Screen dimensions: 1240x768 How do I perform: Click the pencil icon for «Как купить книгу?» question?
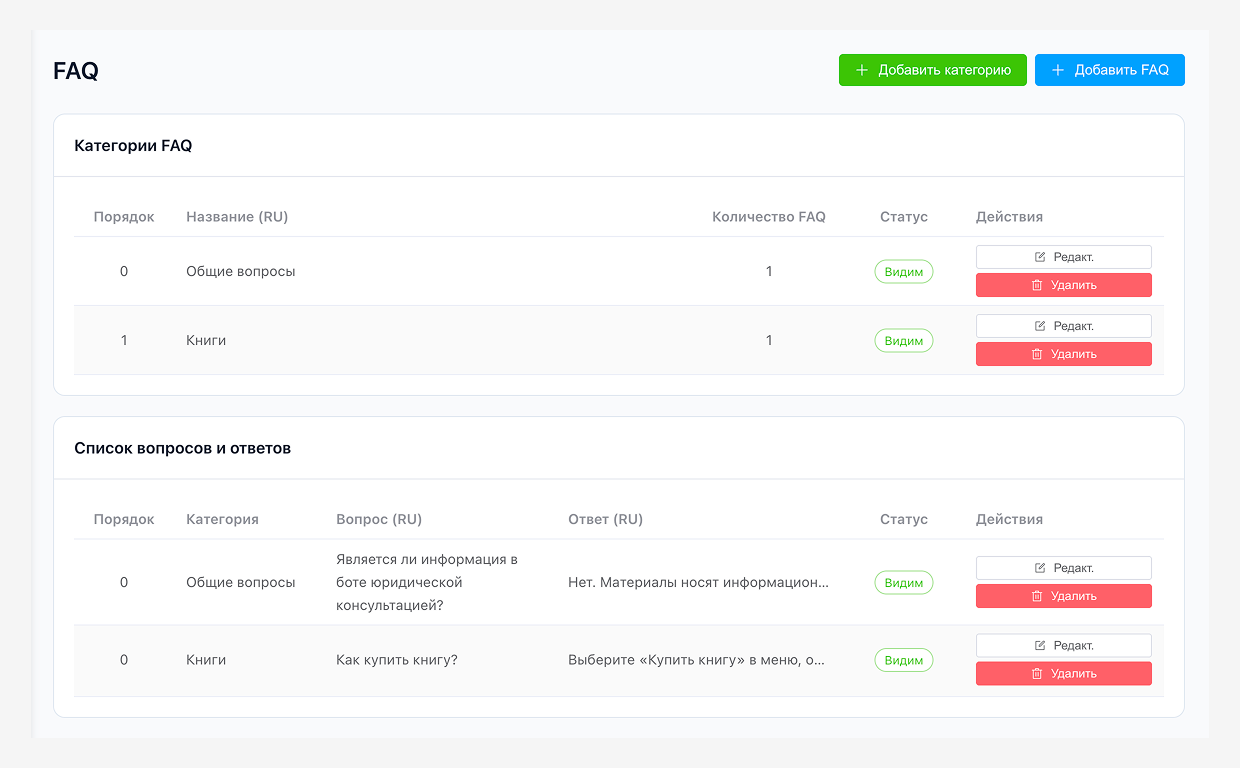point(1040,645)
